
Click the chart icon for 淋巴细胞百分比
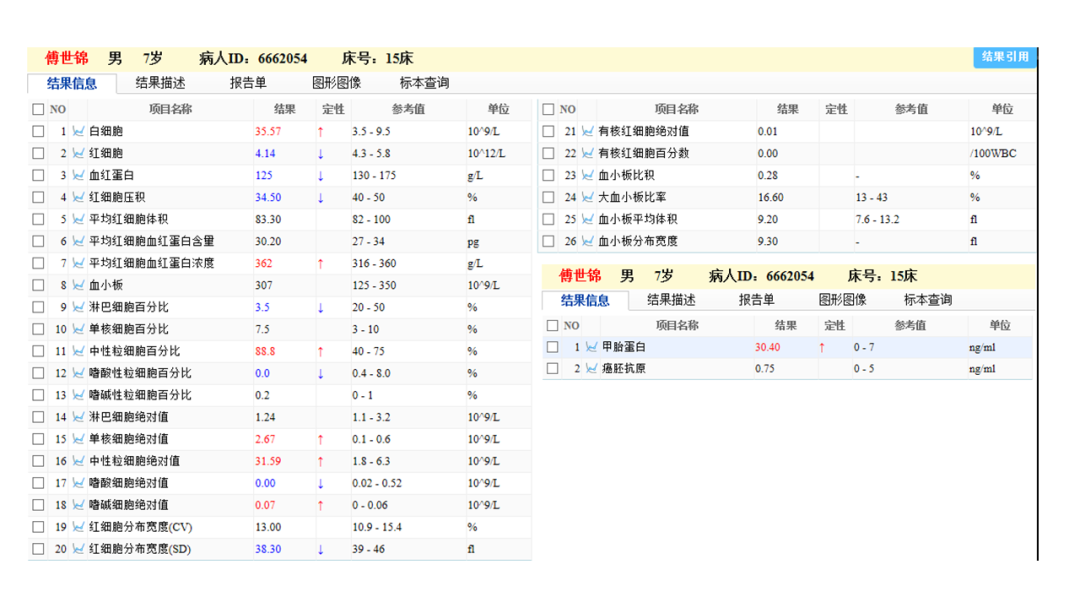pyautogui.click(x=79, y=307)
